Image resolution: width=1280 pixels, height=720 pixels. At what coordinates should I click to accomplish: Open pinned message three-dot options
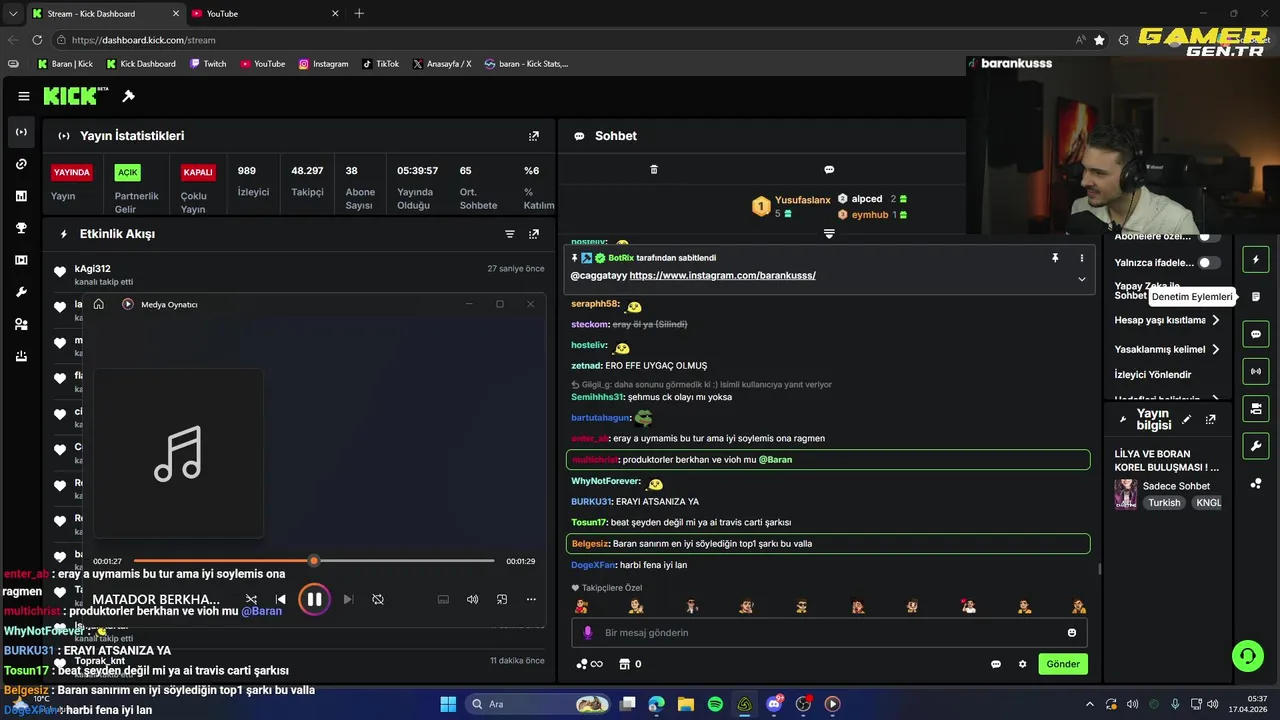click(x=1081, y=258)
